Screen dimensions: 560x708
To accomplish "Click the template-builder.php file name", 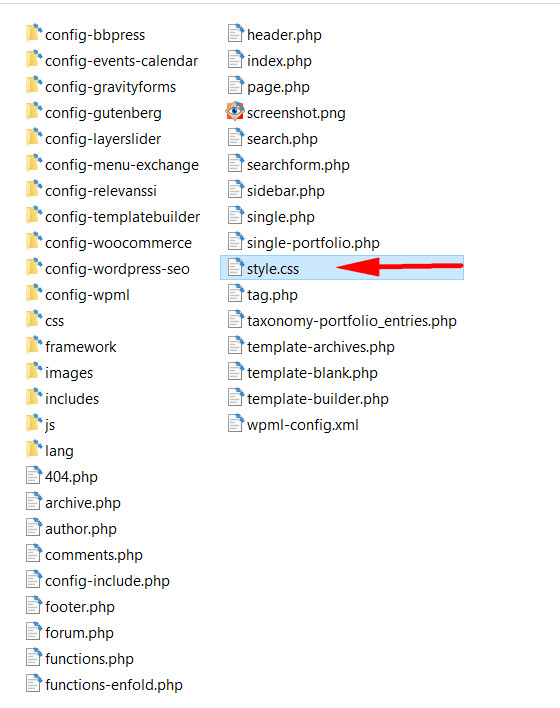I will coord(318,399).
